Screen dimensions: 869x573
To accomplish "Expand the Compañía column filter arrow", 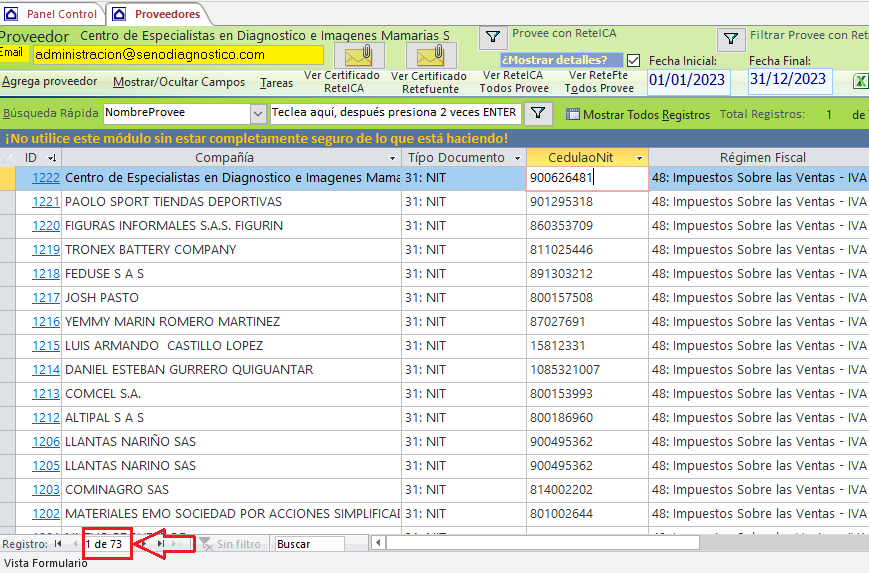I will point(392,158).
